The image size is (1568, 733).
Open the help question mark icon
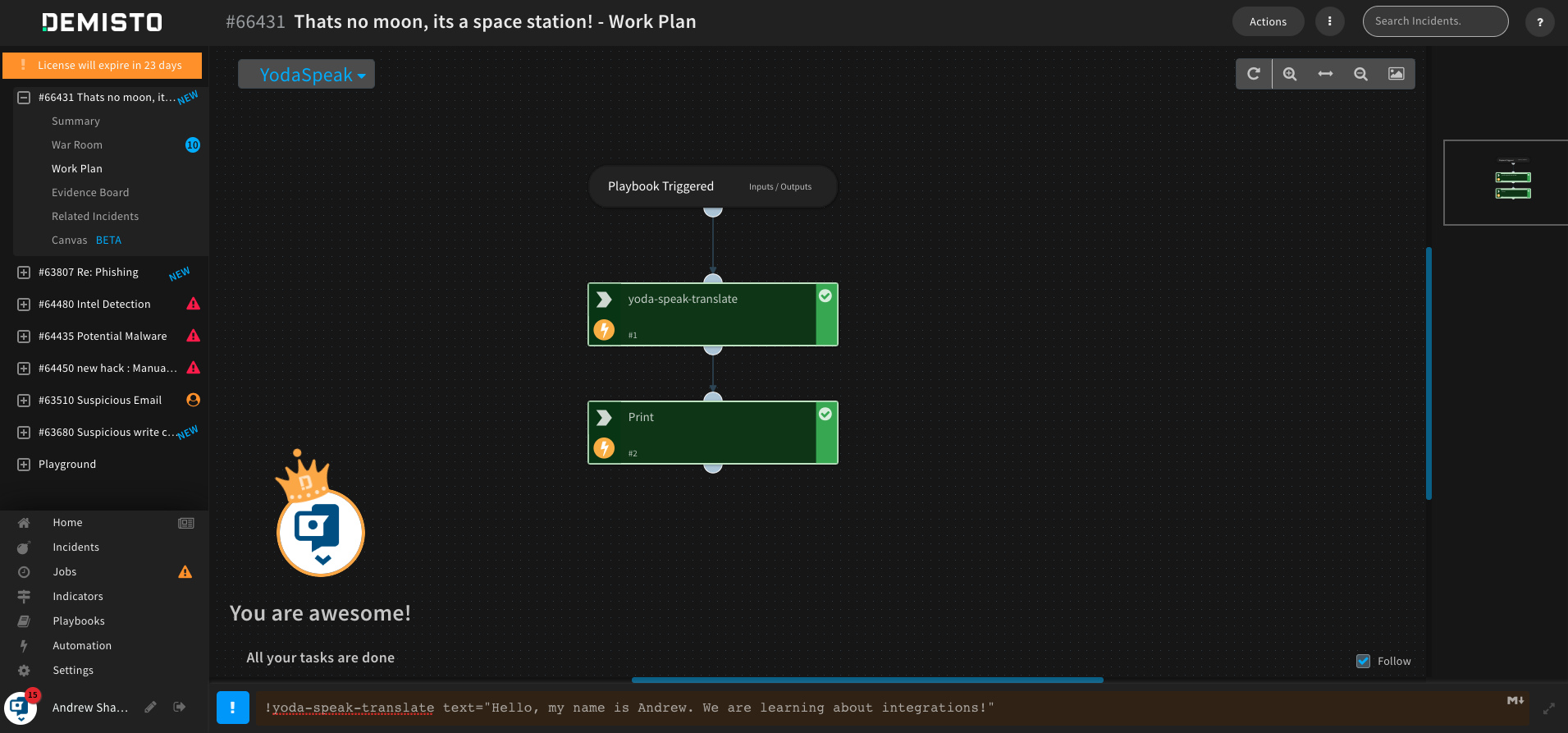coord(1540,22)
